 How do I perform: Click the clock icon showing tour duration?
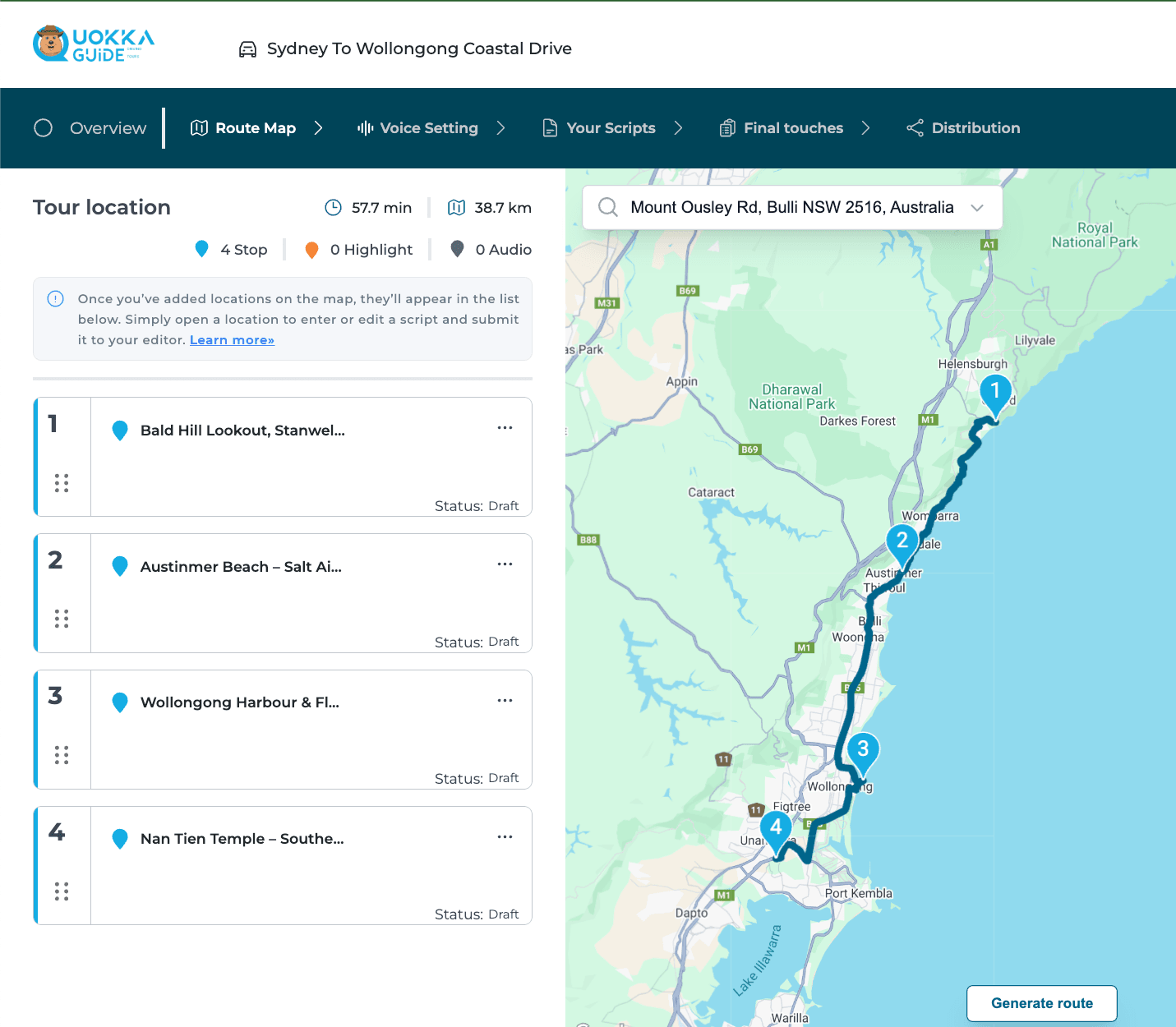(x=334, y=207)
